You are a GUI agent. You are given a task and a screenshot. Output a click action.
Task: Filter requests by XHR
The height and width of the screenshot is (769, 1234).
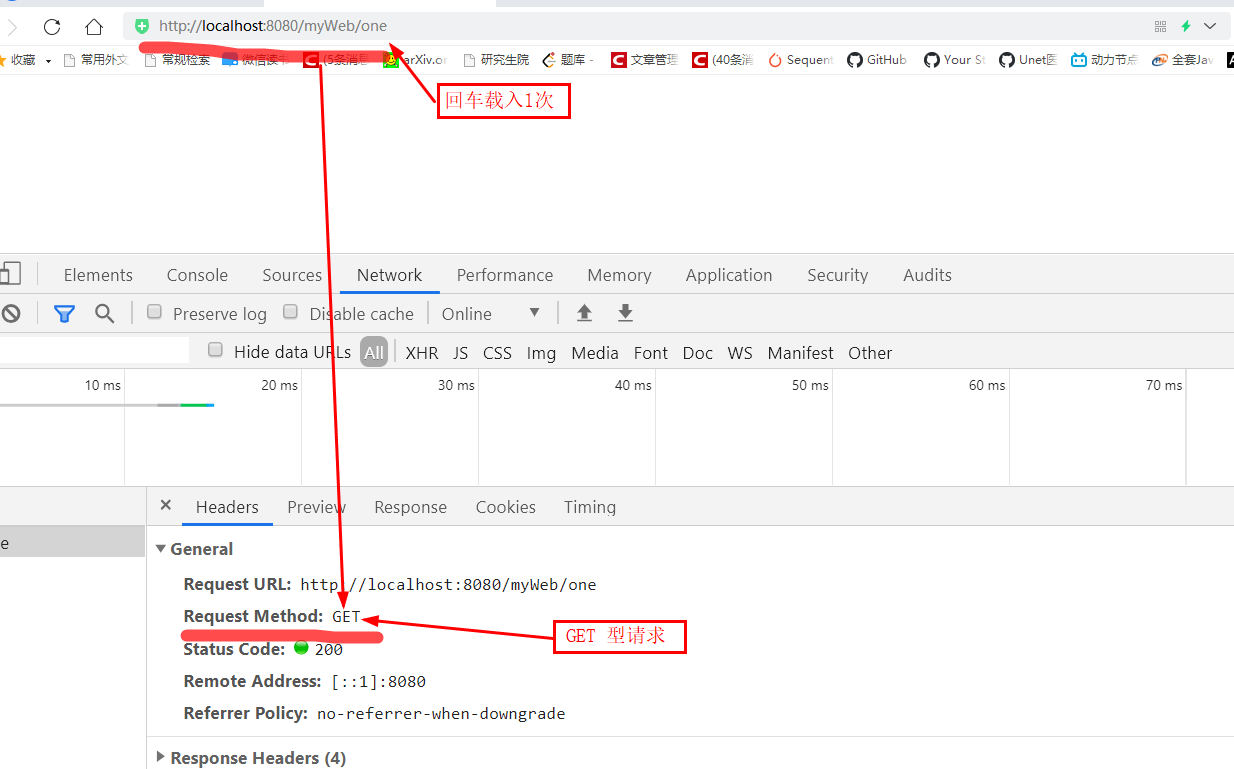coord(422,353)
